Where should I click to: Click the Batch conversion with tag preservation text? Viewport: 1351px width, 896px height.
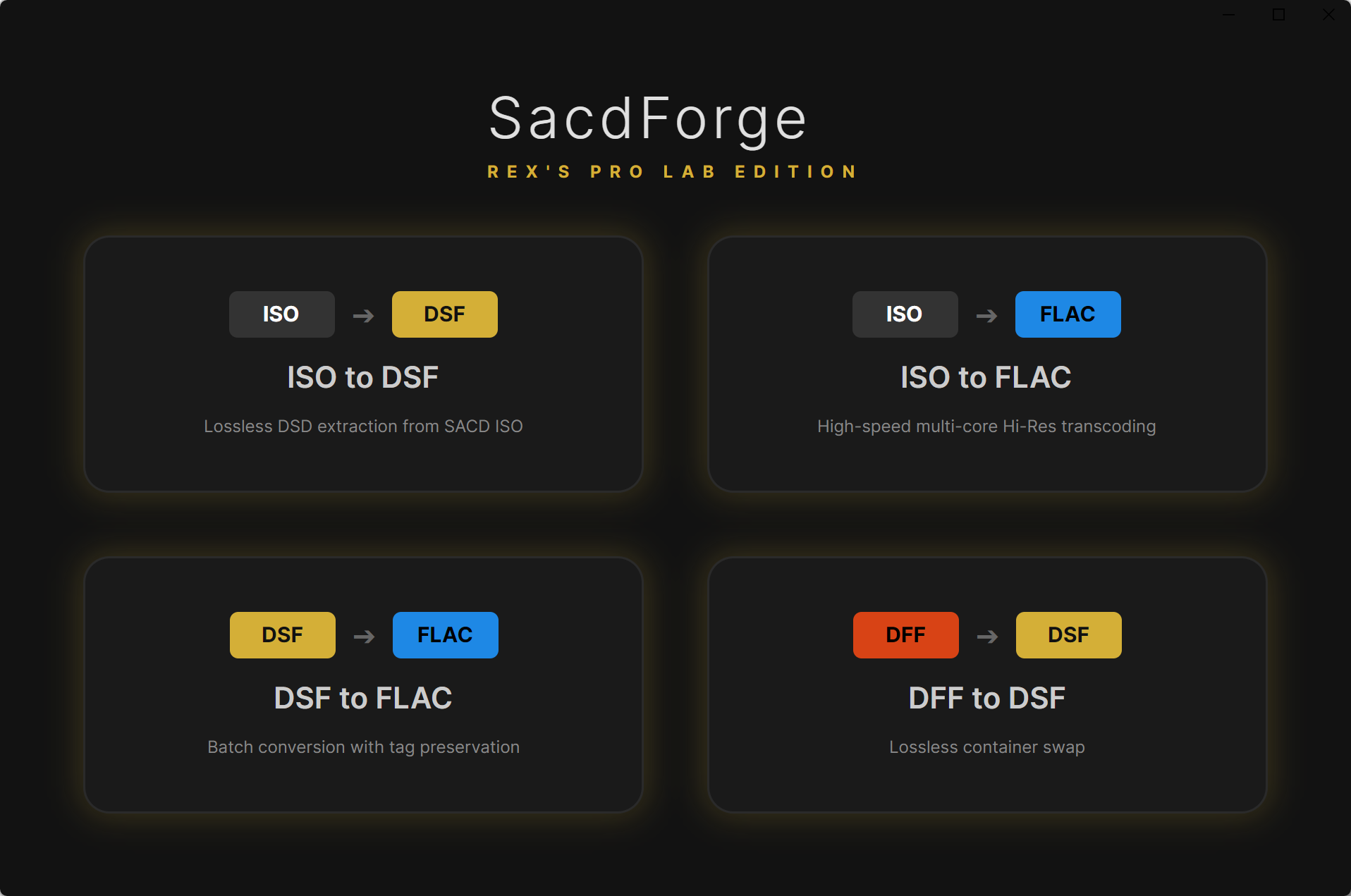pyautogui.click(x=363, y=747)
